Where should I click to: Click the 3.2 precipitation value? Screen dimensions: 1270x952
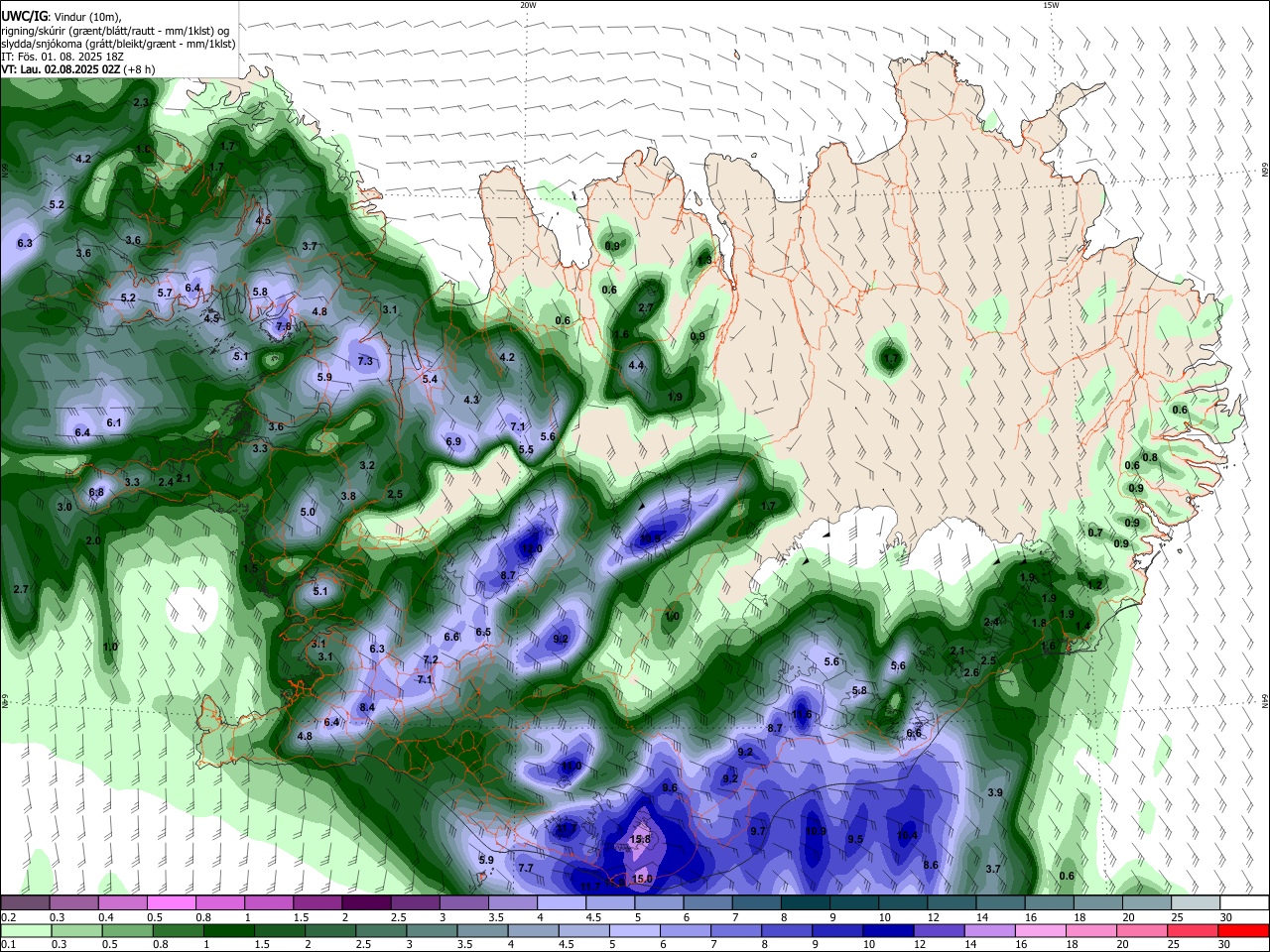click(367, 465)
